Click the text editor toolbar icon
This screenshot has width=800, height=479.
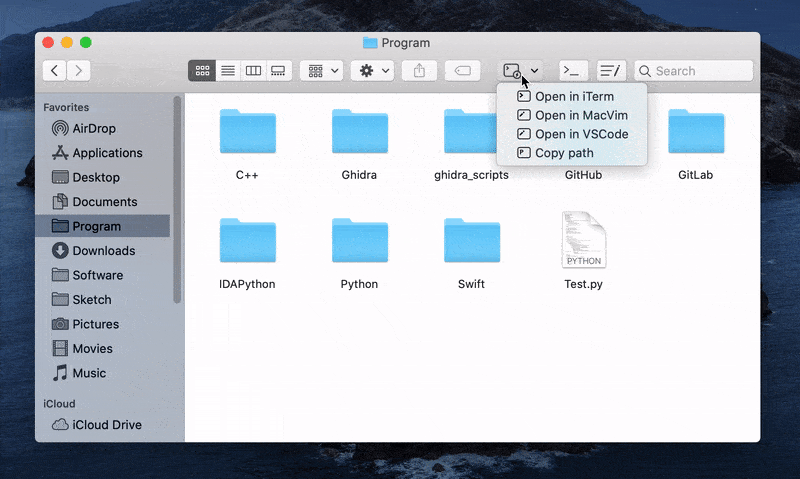(611, 71)
